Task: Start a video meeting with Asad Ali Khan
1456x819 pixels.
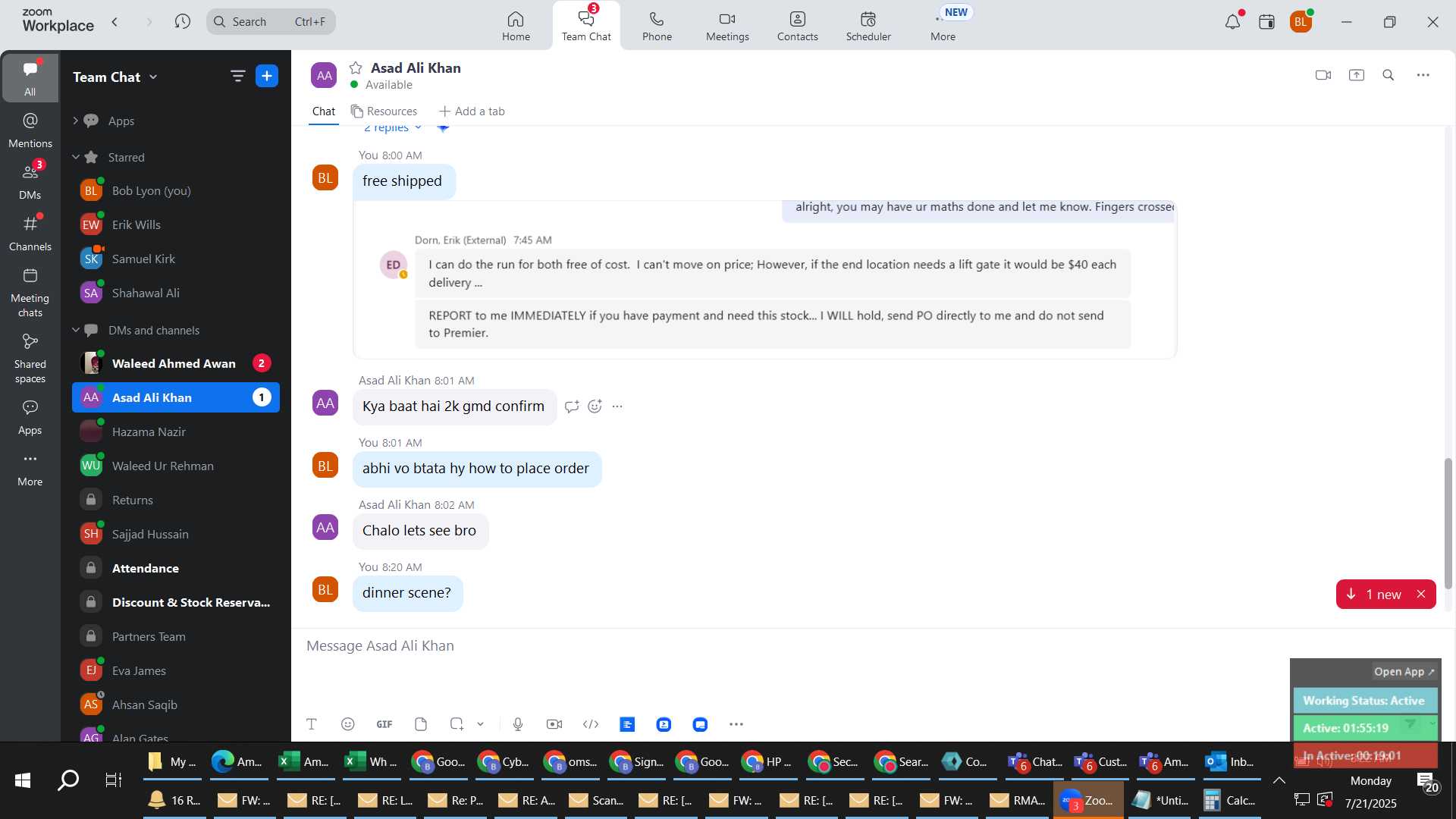Action: click(x=1323, y=75)
